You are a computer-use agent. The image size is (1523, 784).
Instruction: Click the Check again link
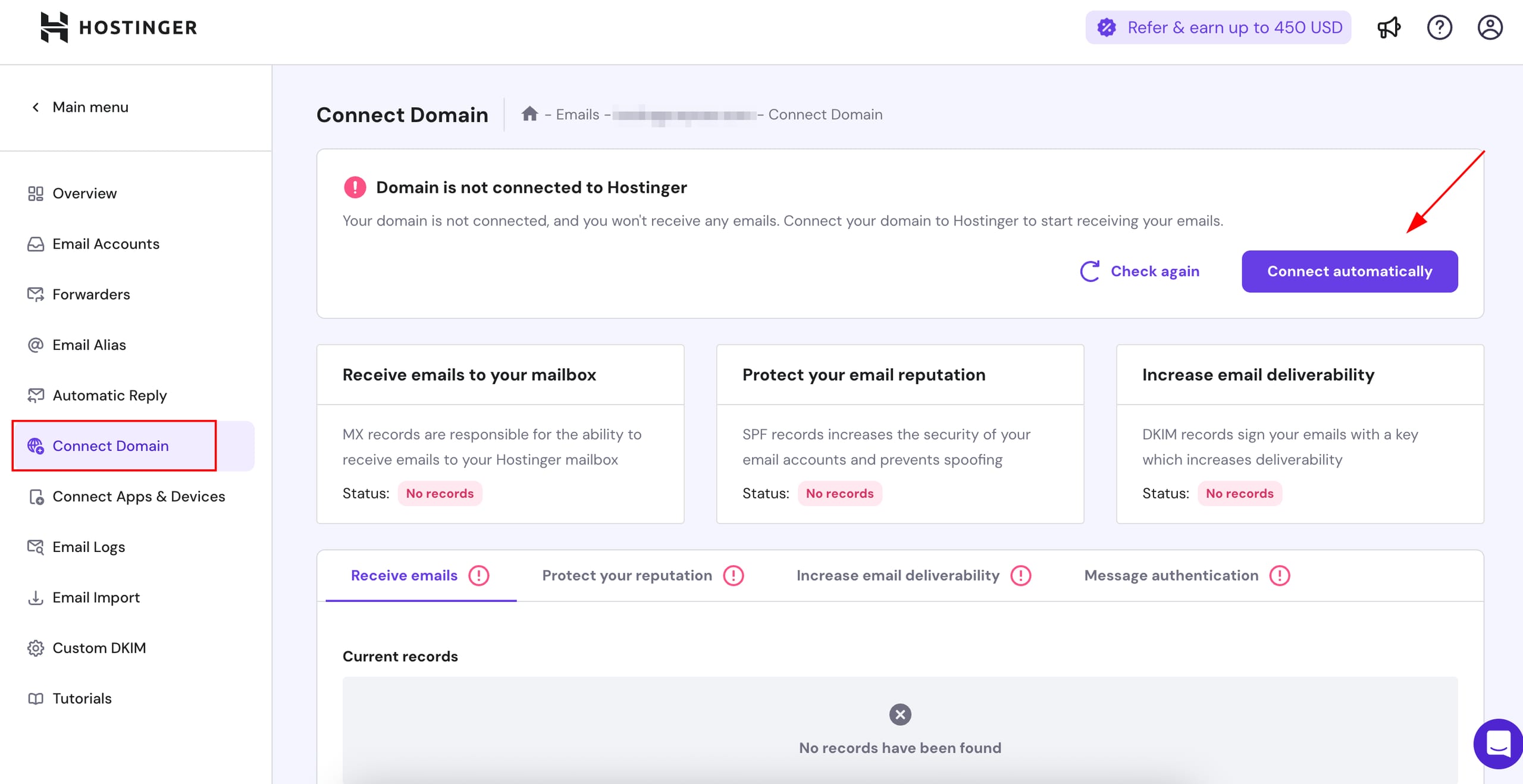[x=1140, y=271]
